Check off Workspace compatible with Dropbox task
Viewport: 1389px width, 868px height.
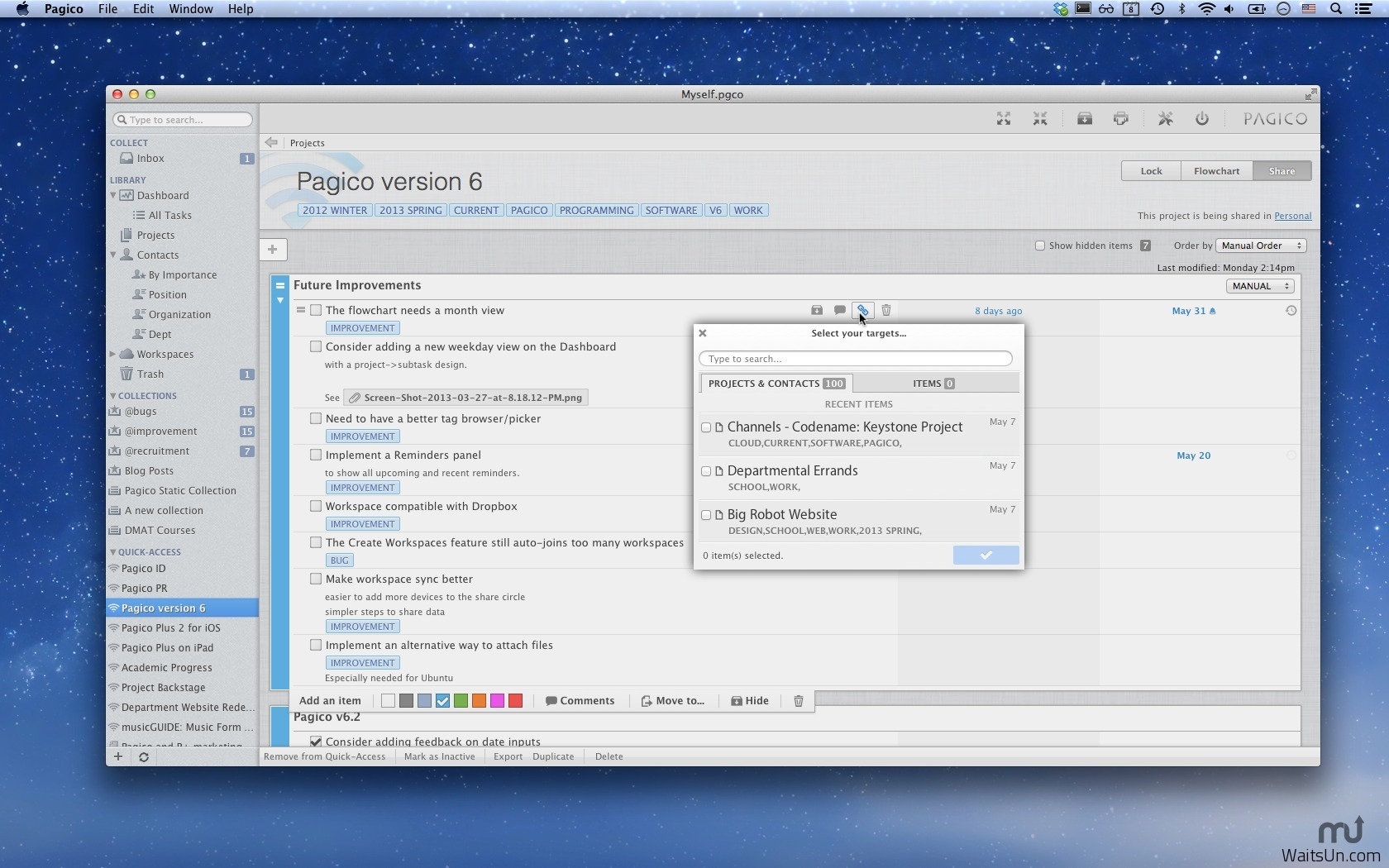(x=316, y=506)
